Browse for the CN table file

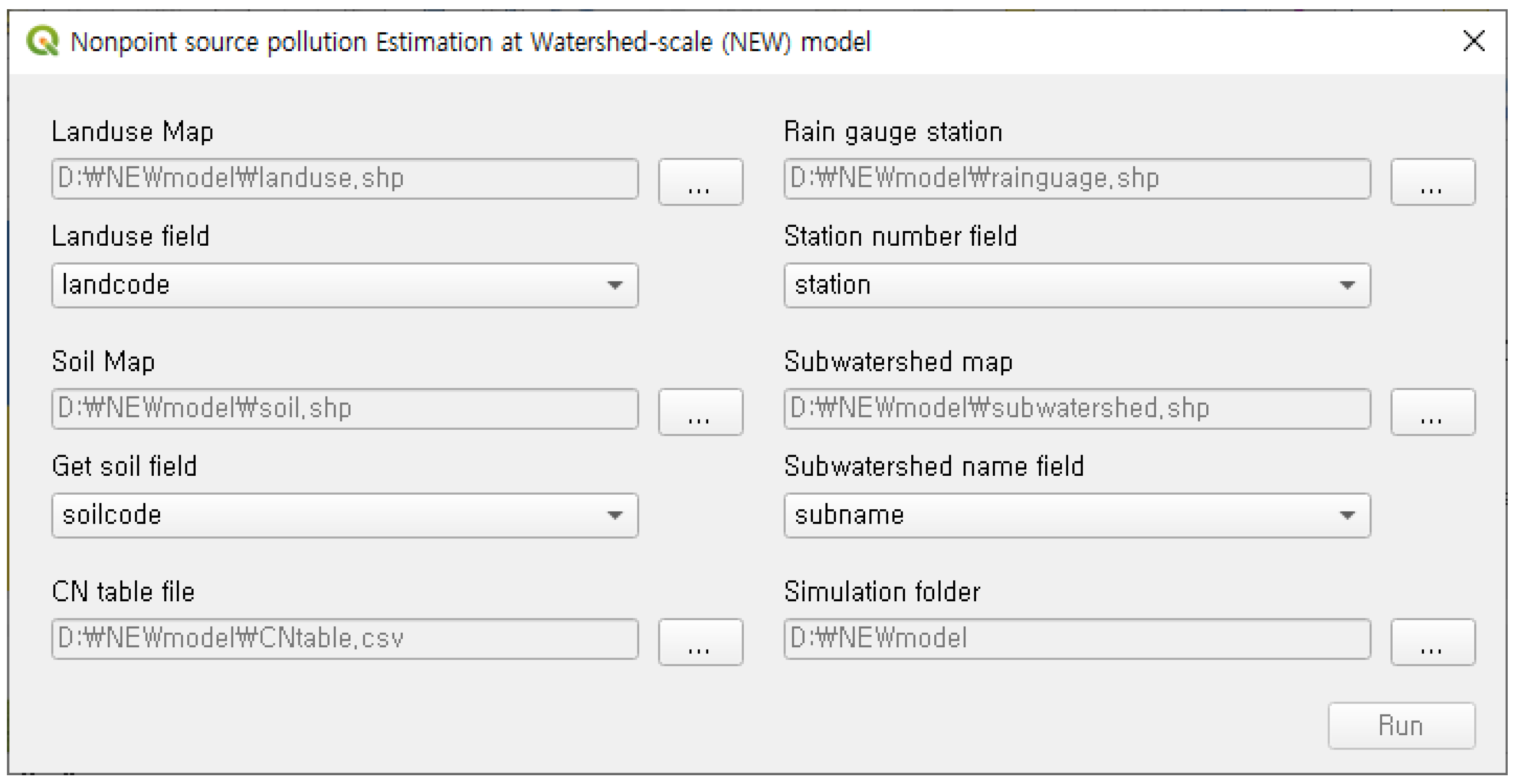[700, 642]
